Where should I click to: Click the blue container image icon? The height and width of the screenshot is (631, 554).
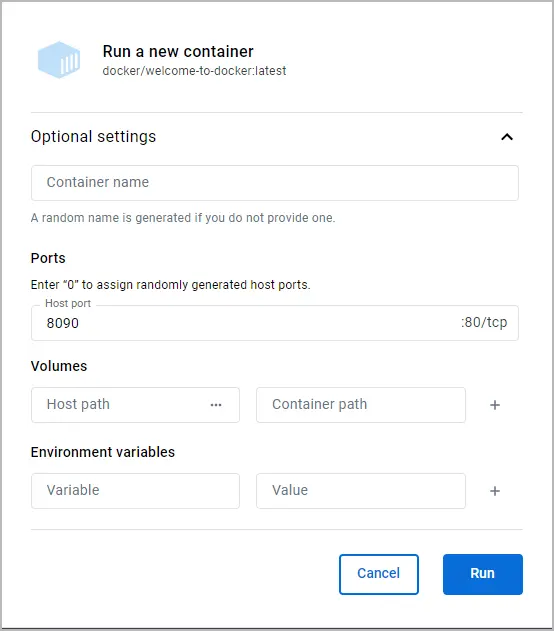[x=59, y=60]
